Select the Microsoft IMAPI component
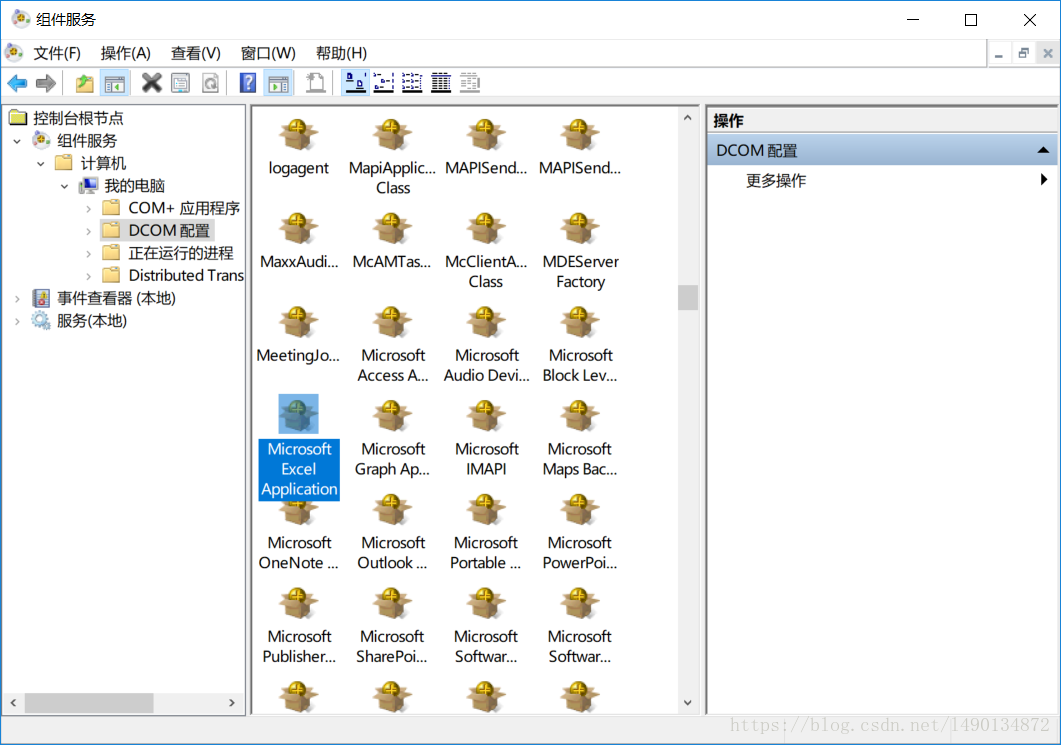The height and width of the screenshot is (745, 1061). [486, 438]
